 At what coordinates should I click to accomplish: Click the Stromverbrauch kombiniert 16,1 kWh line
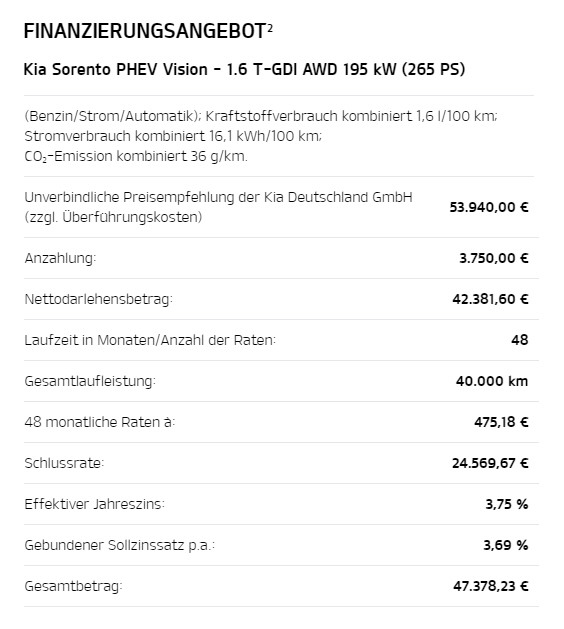173,136
